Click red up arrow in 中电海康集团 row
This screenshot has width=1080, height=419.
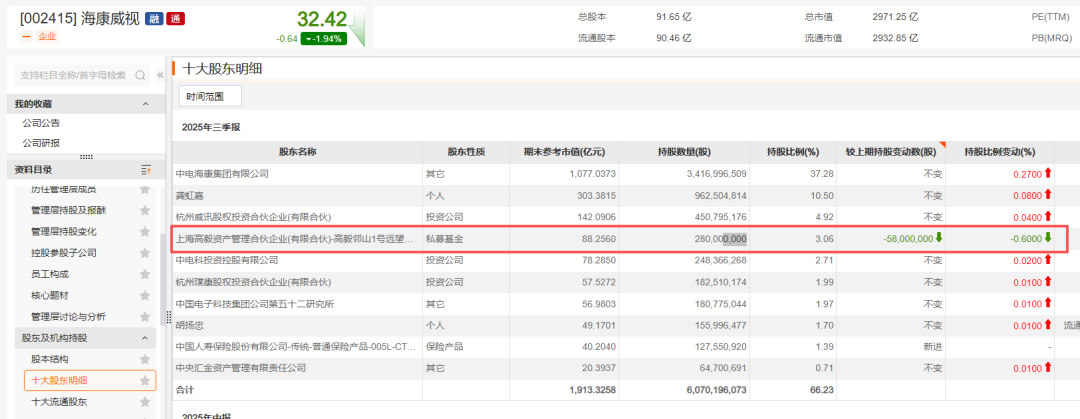click(1048, 173)
